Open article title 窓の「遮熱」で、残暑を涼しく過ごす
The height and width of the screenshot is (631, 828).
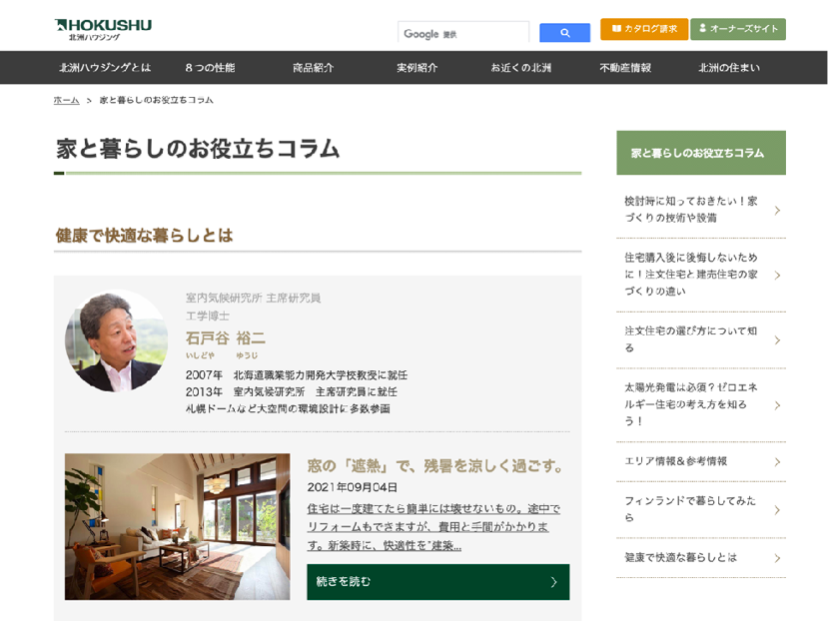point(437,466)
